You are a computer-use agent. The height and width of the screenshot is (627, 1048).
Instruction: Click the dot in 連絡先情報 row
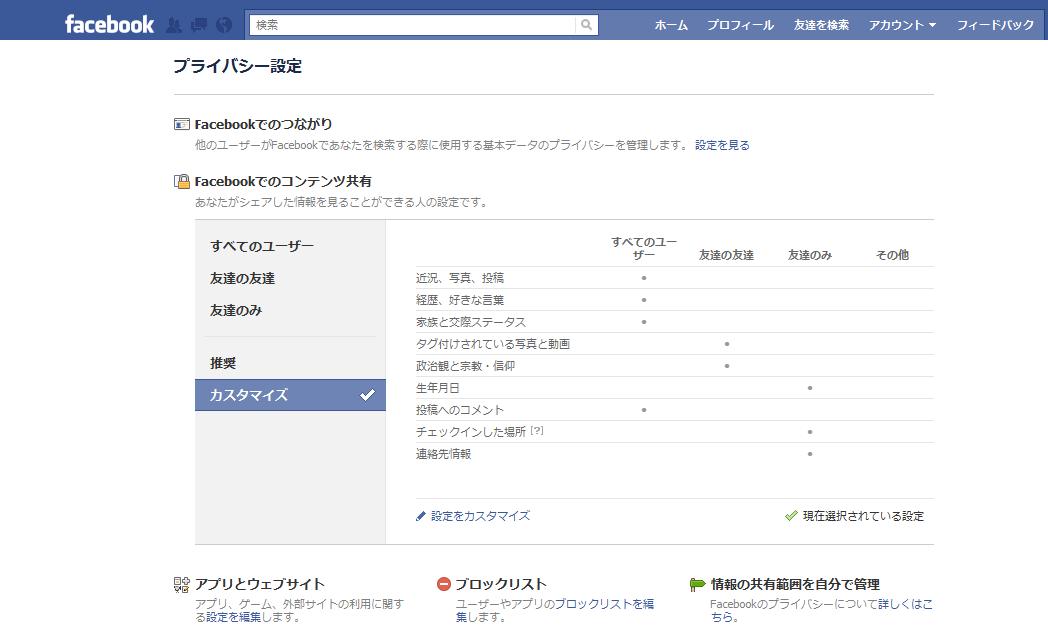pos(810,454)
